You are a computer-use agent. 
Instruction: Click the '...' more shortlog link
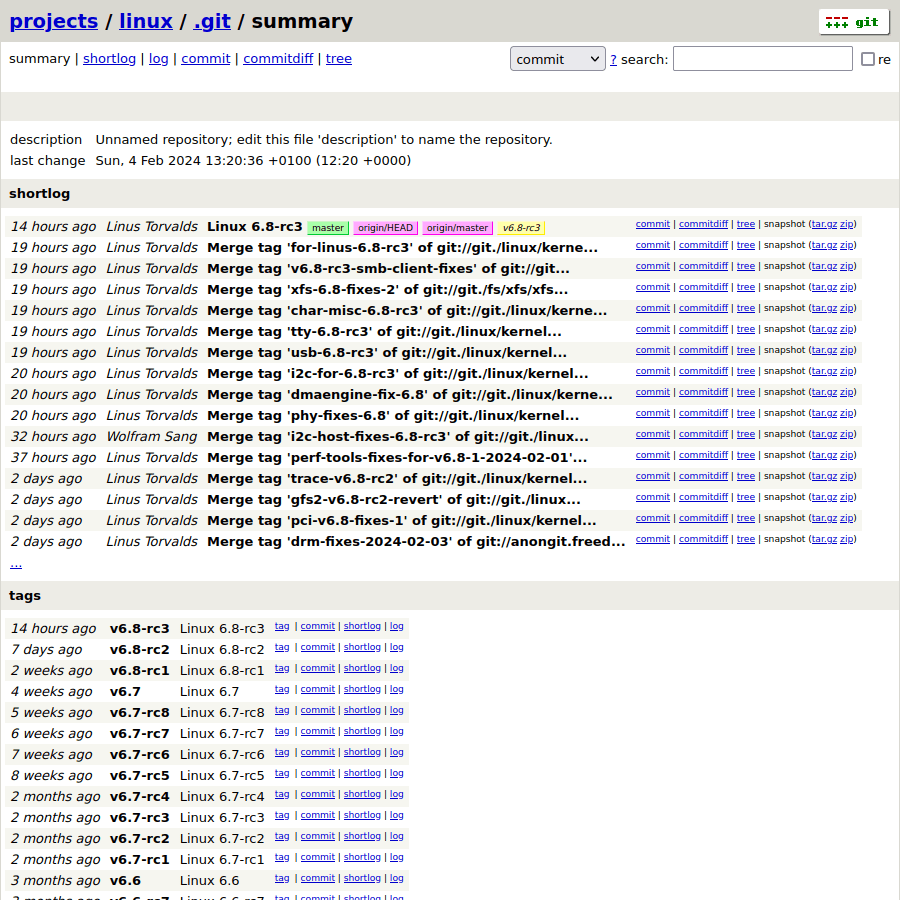[x=16, y=564]
